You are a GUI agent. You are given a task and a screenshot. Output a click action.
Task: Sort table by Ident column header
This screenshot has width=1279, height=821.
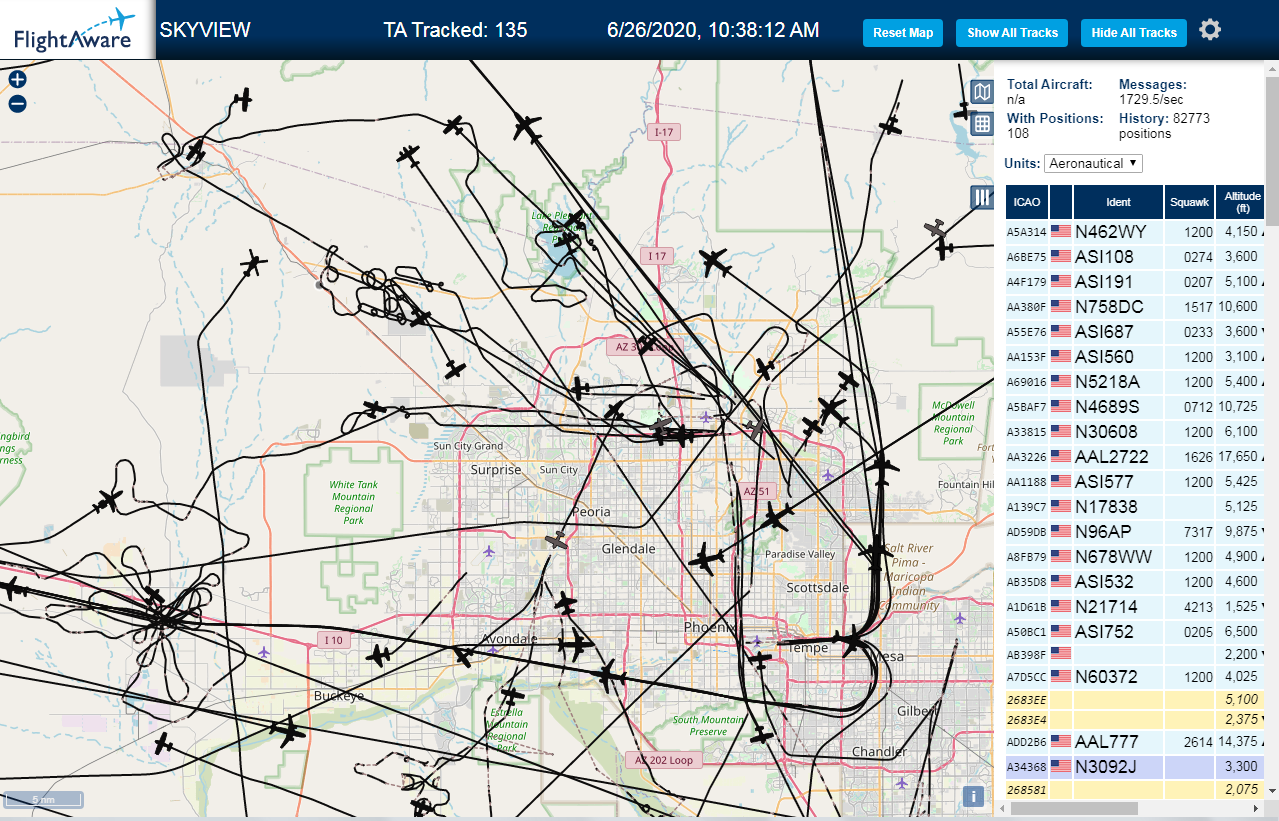click(x=1118, y=202)
